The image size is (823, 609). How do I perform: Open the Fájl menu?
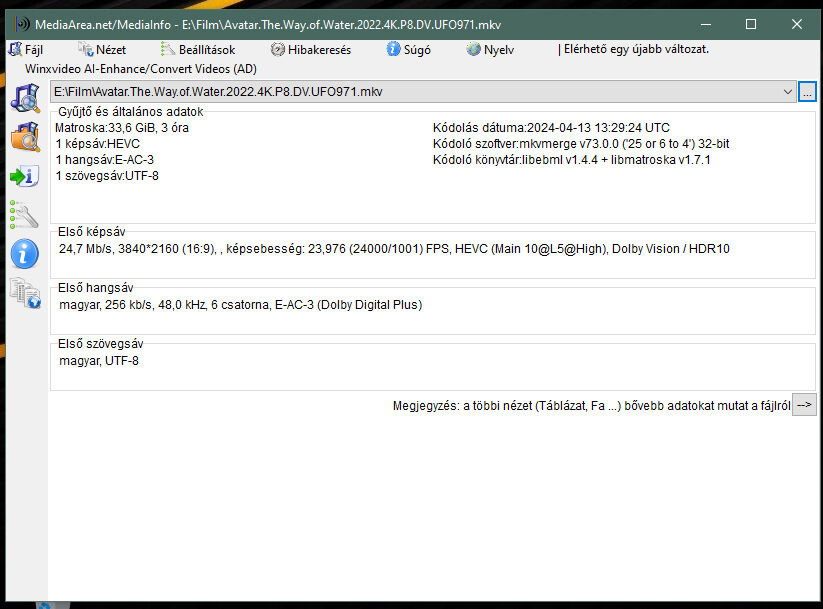[x=26, y=49]
